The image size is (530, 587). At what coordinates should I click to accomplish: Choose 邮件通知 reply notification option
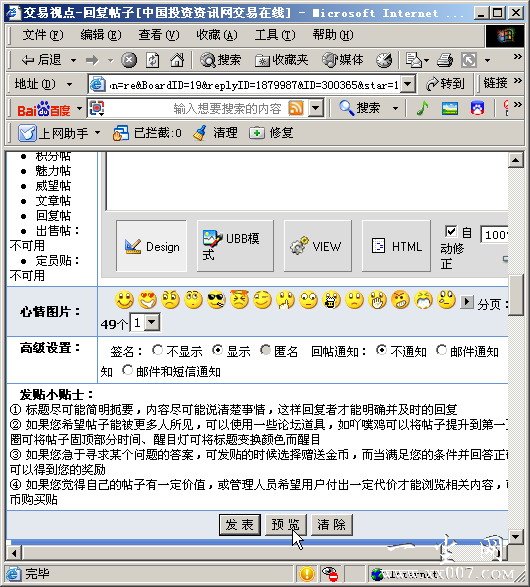[442, 350]
